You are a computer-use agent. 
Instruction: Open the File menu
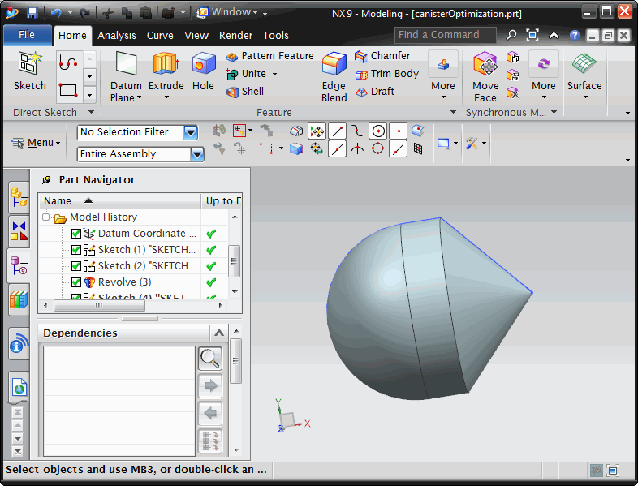tap(27, 35)
